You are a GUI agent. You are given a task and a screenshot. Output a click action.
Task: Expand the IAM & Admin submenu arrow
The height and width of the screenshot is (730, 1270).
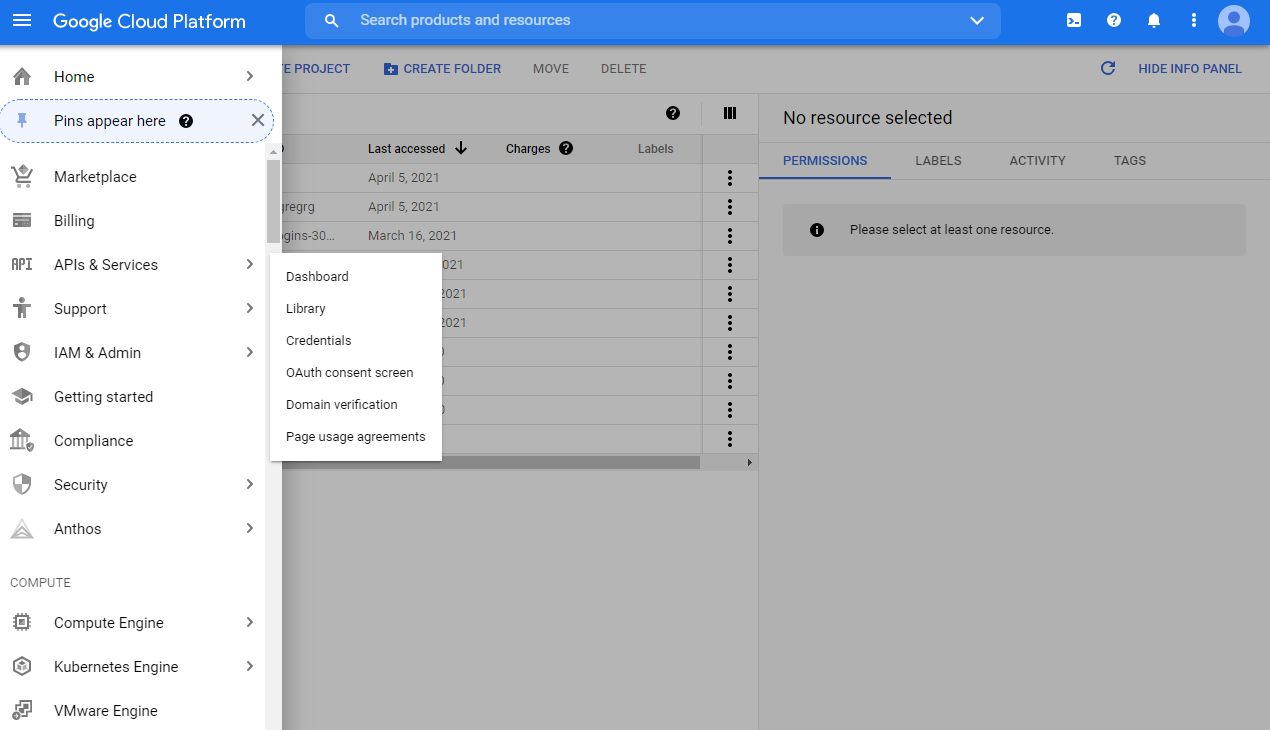point(250,353)
